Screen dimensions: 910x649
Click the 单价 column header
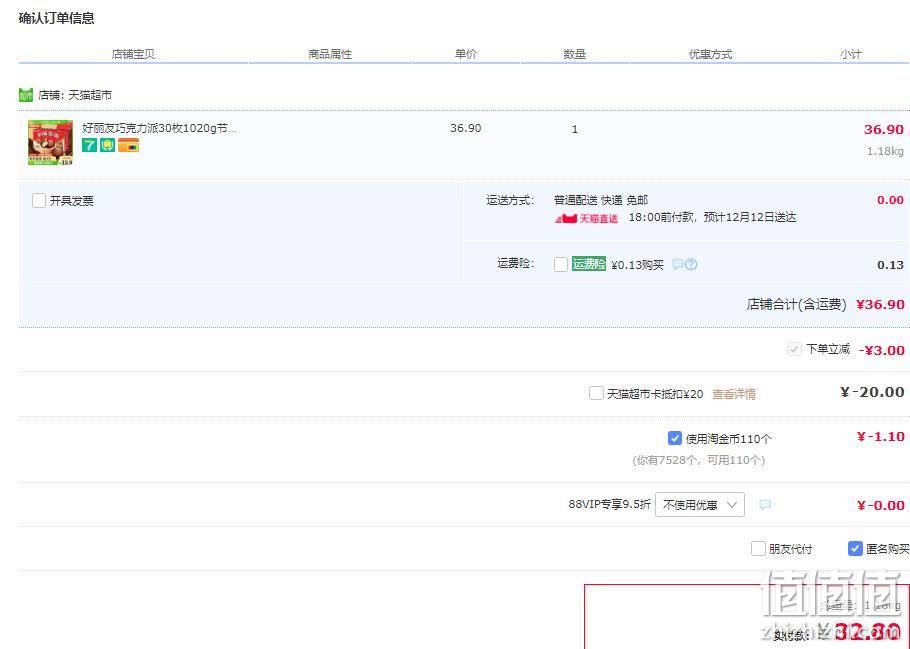click(x=465, y=54)
